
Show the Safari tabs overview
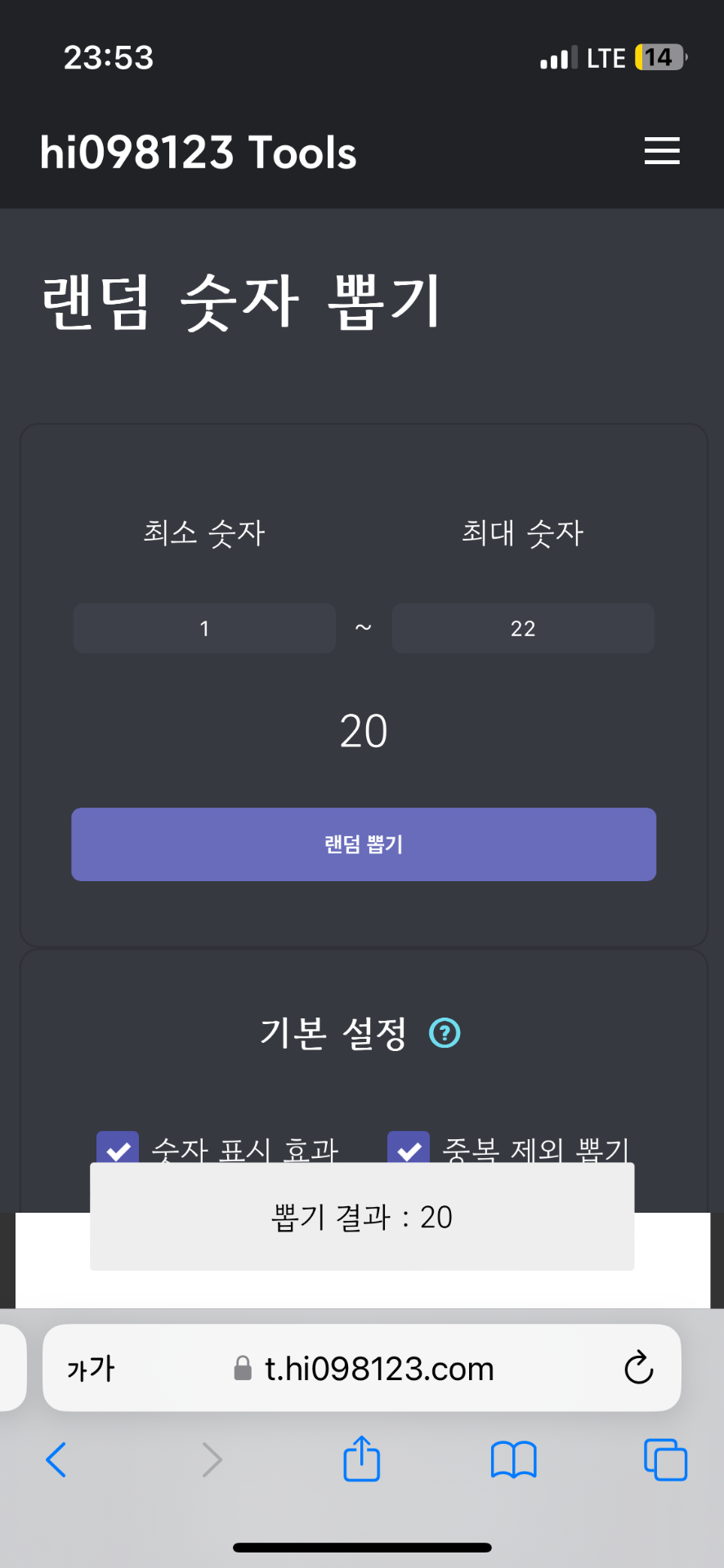click(665, 1459)
